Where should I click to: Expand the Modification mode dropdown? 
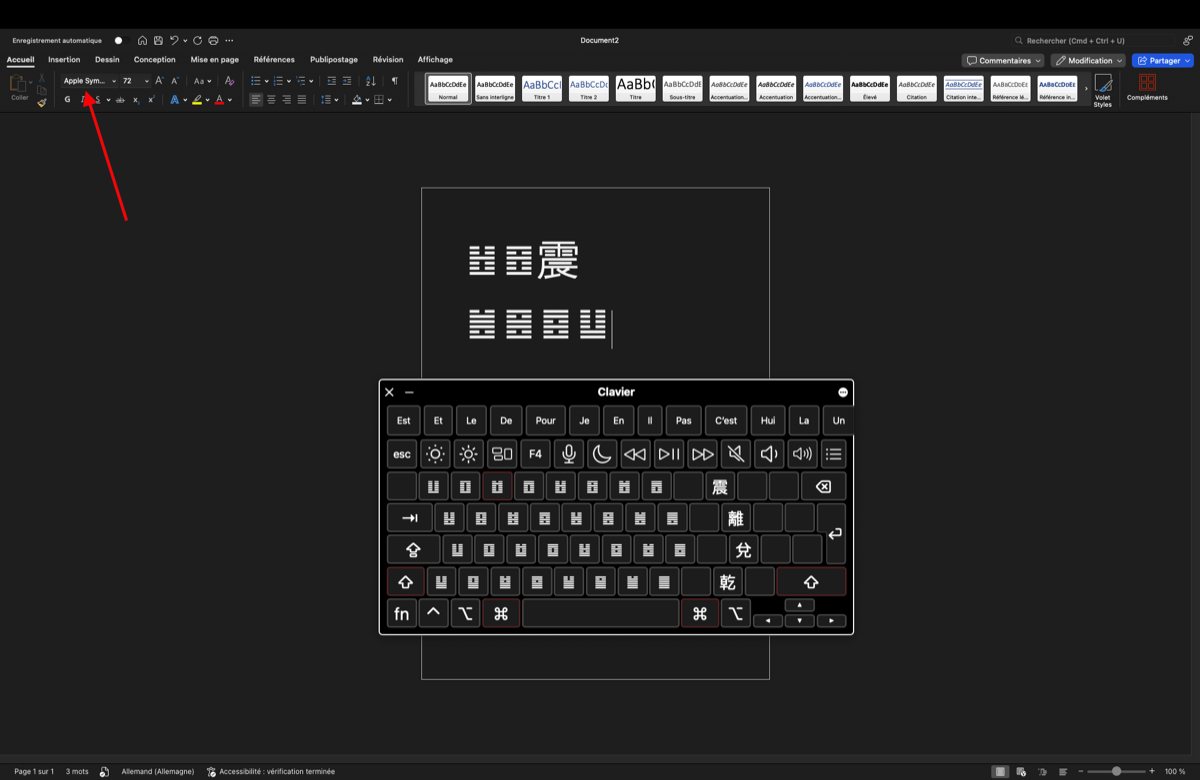[x=1088, y=60]
